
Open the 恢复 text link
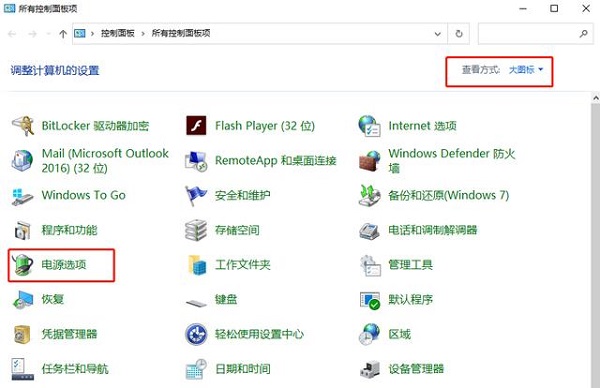[53, 299]
